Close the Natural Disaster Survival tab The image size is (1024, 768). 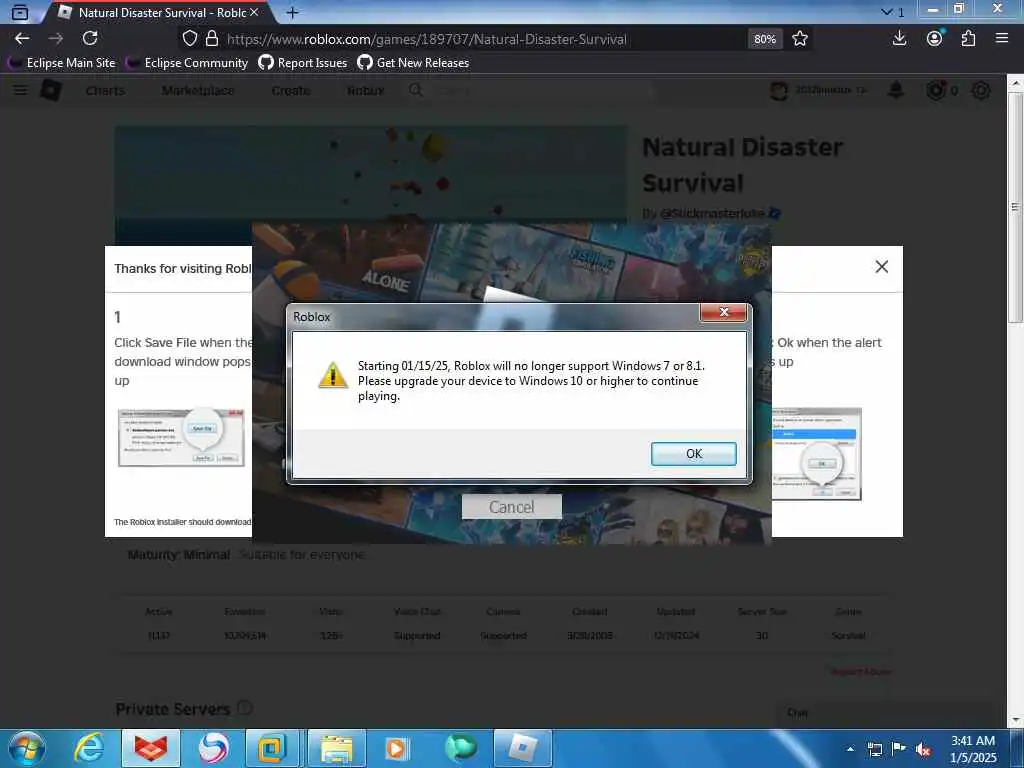[x=255, y=12]
